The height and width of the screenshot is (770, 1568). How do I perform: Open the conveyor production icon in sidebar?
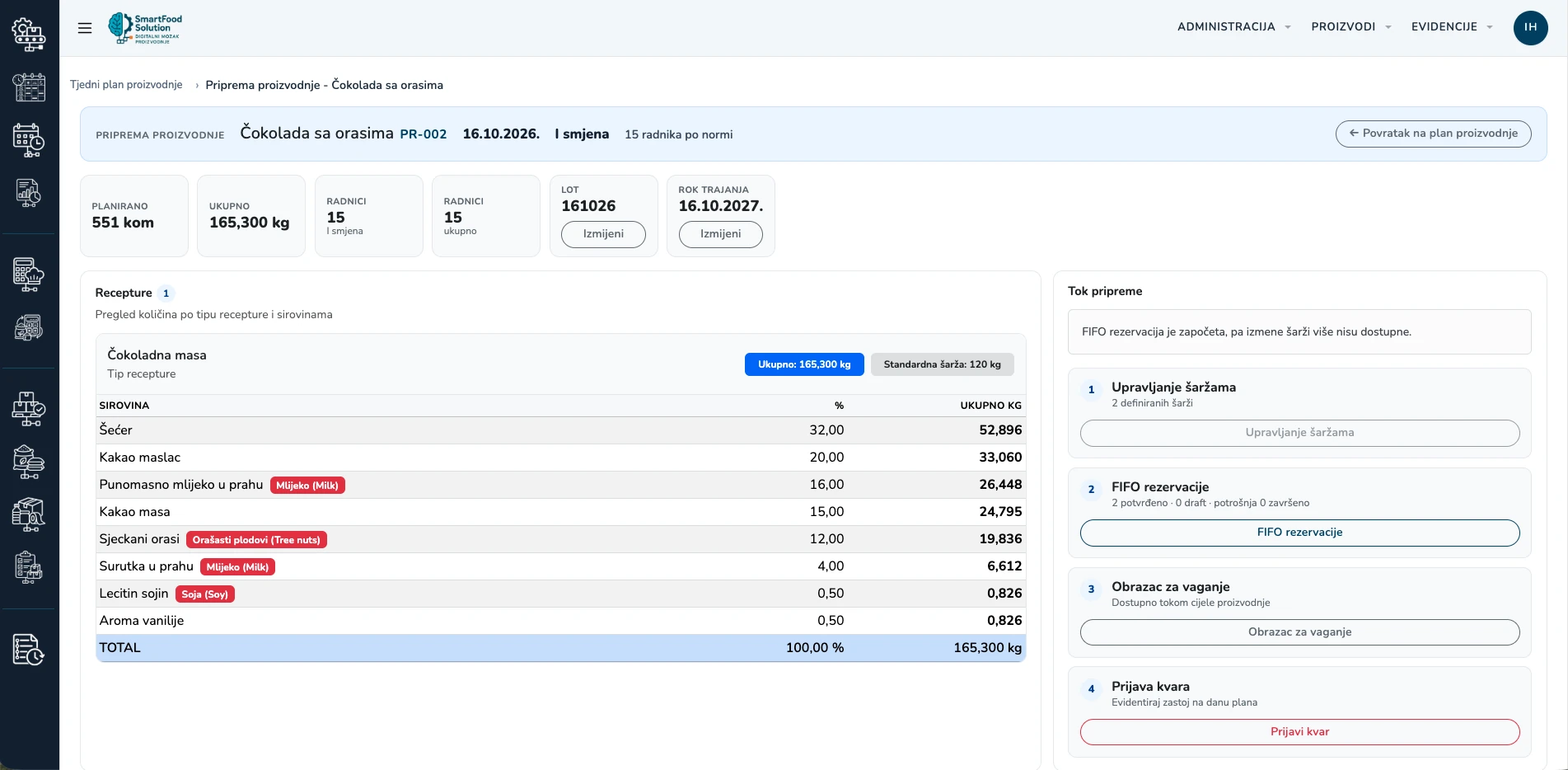click(x=29, y=34)
